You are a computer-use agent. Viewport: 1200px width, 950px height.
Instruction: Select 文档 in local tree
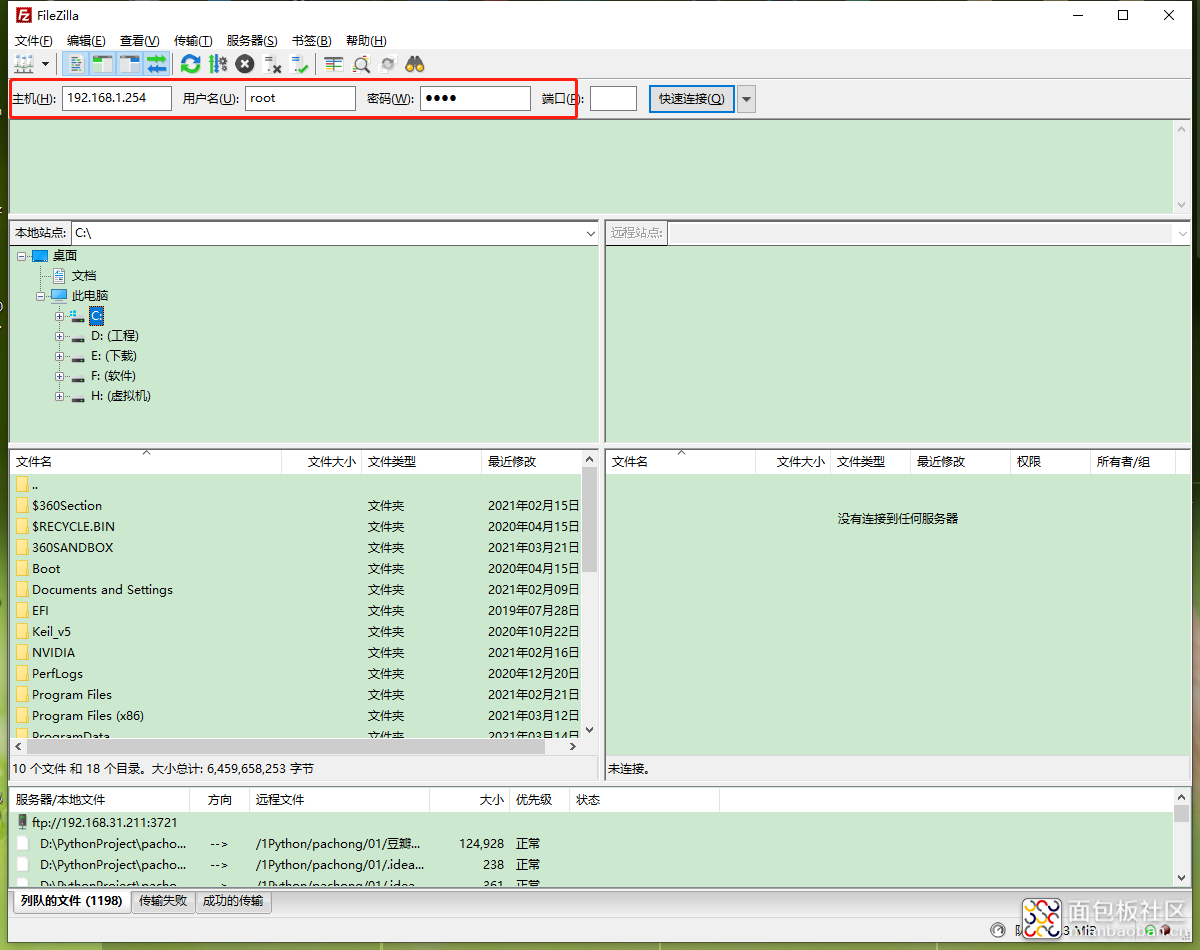84,276
